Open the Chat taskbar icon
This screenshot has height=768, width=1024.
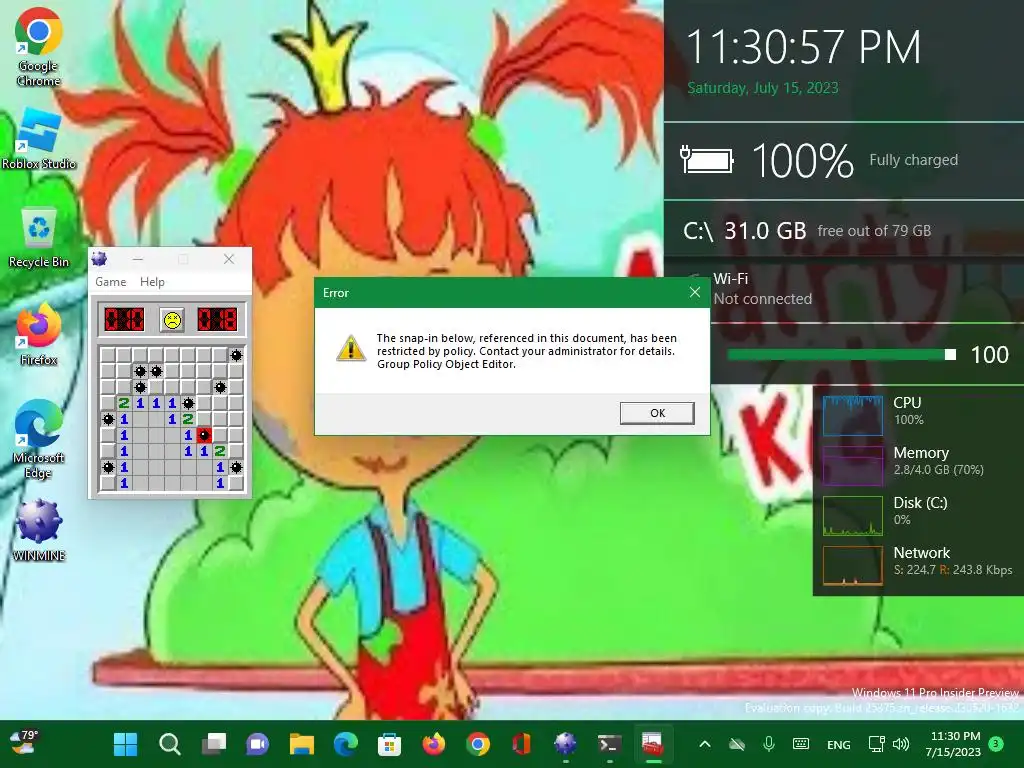[257, 744]
